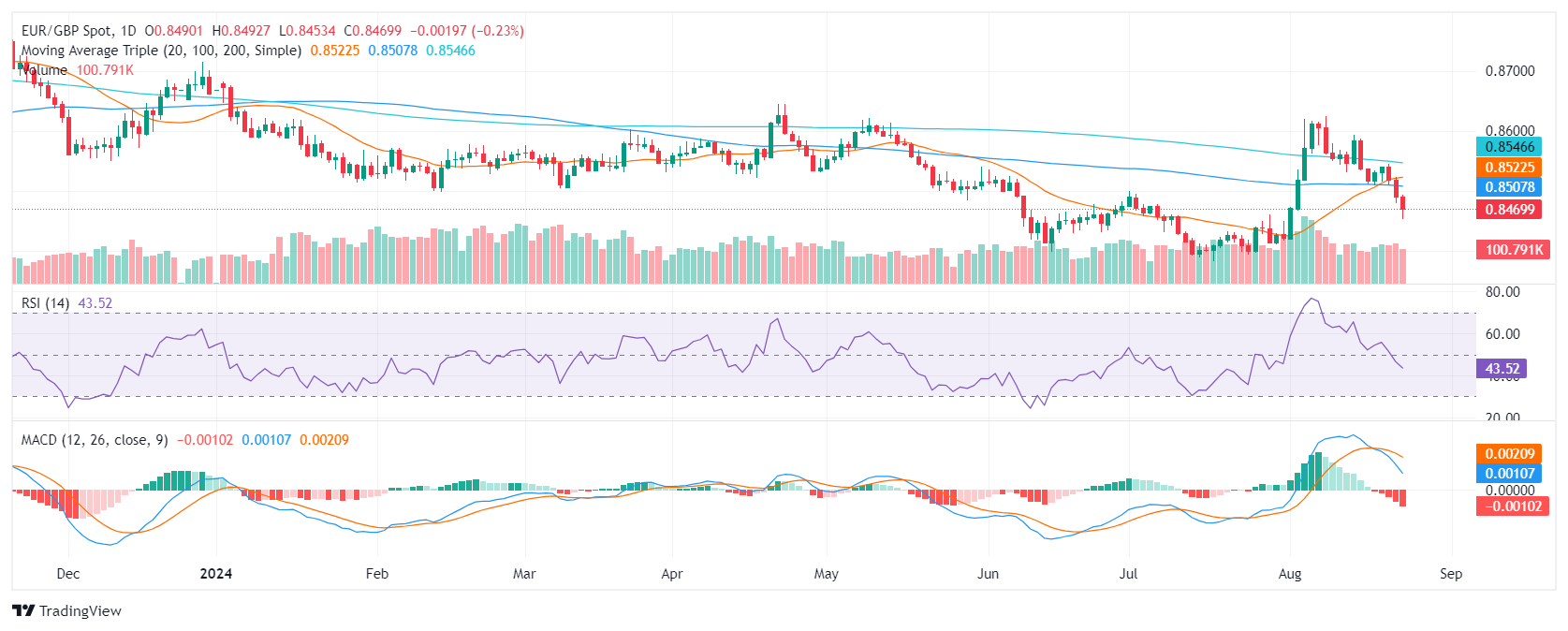Click the orange 0.00209 MACD signal label
This screenshot has width=1568, height=631.
coord(1509,454)
